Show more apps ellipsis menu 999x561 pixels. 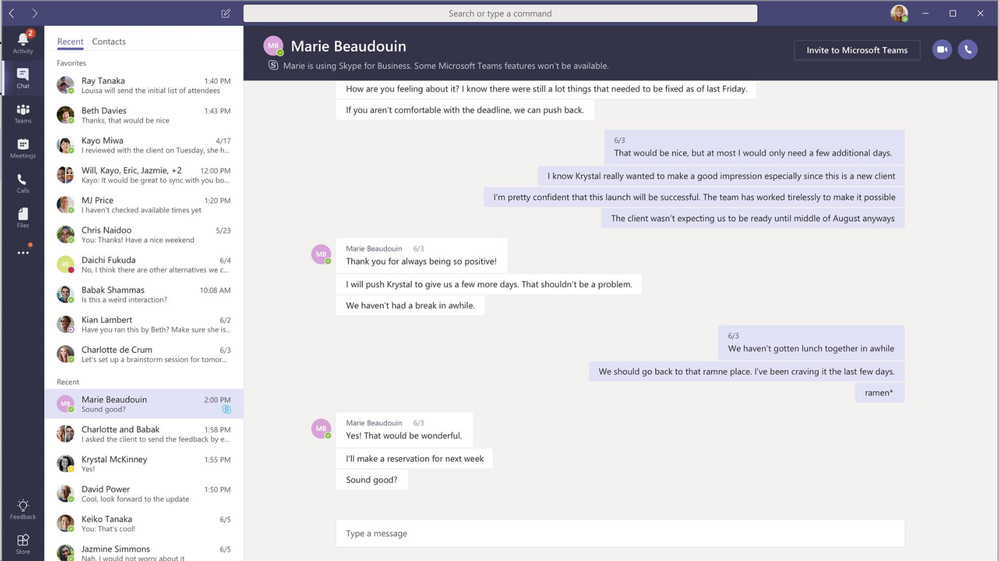22,252
